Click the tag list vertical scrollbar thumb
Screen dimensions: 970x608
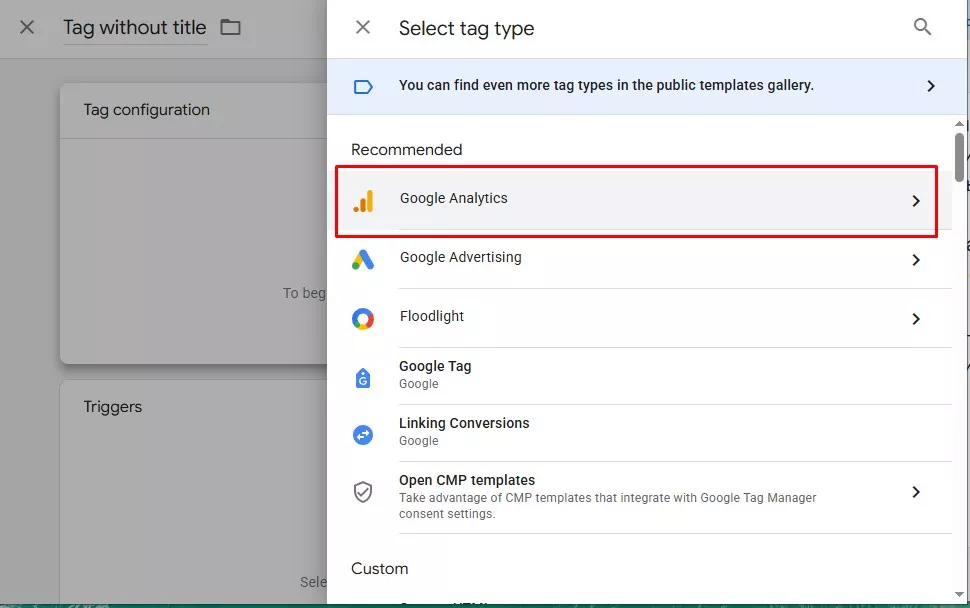pyautogui.click(x=959, y=158)
